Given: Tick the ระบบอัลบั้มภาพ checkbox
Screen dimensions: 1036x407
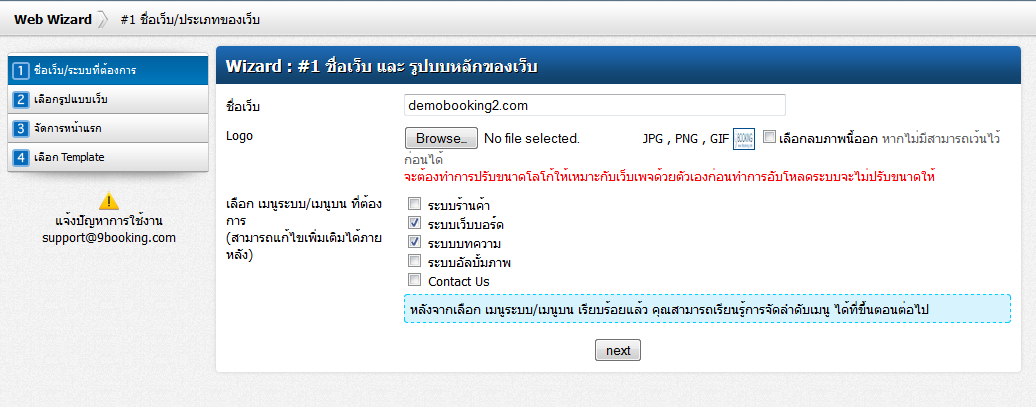Looking at the screenshot, I should 414,261.
